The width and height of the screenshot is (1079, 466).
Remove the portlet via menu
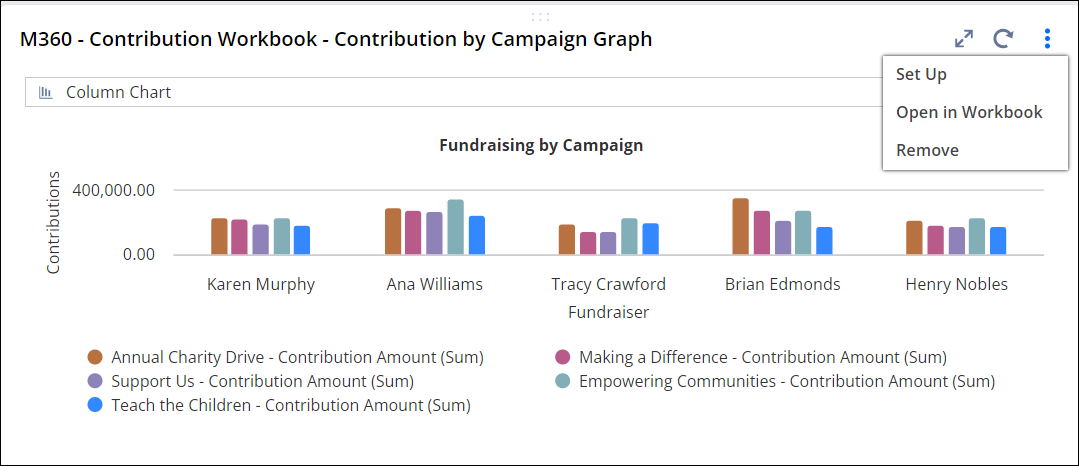click(x=927, y=150)
